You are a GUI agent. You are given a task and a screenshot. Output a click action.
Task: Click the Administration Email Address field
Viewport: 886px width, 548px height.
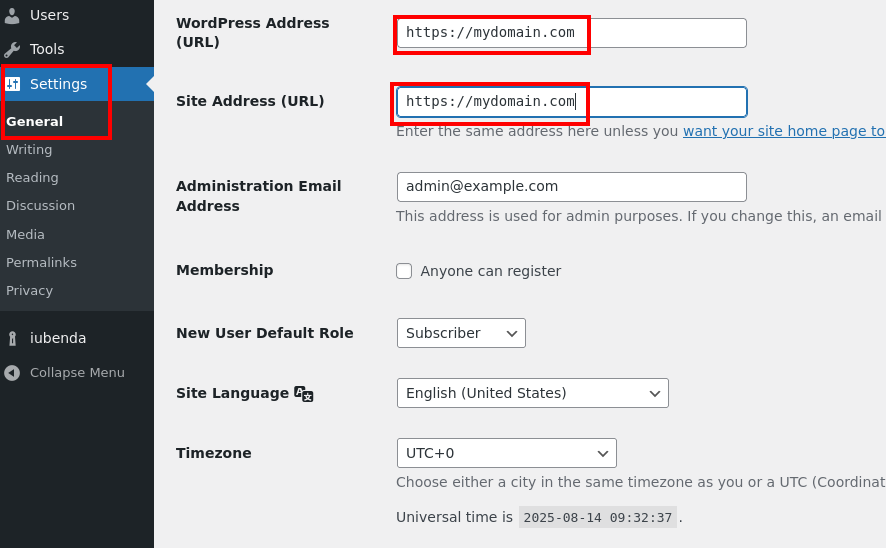tap(571, 187)
